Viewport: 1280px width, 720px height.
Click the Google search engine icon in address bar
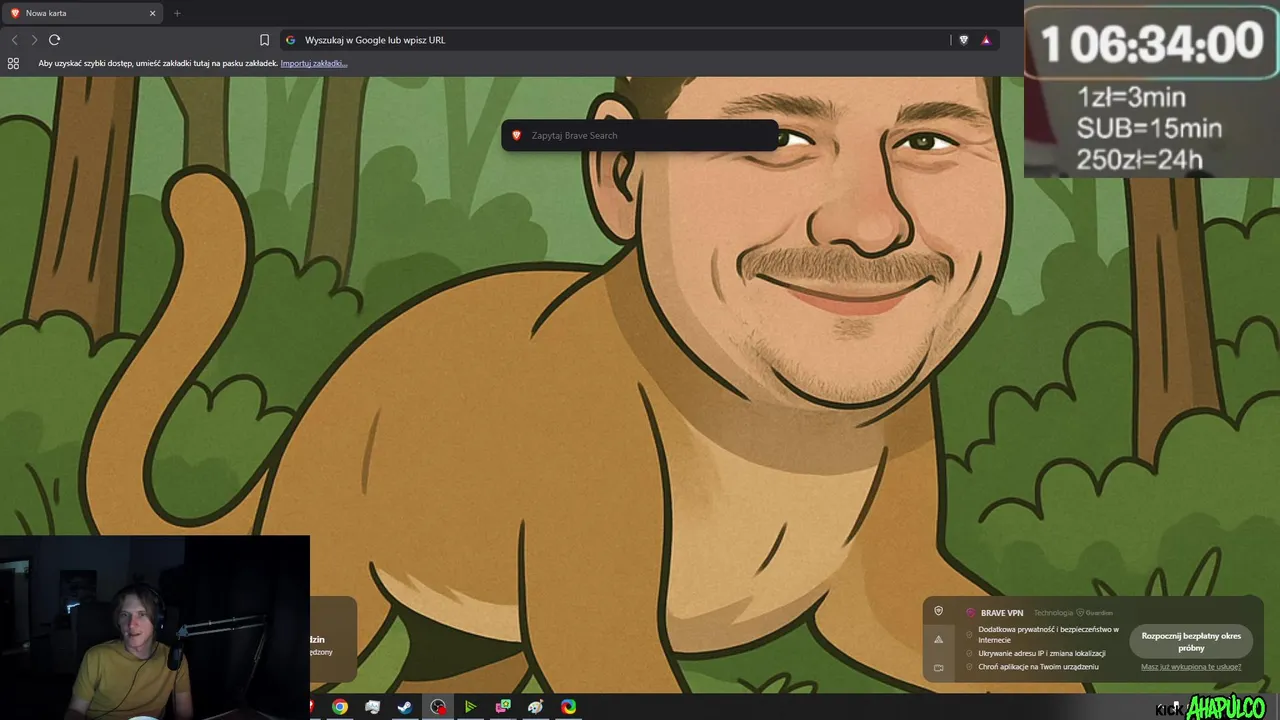point(291,40)
